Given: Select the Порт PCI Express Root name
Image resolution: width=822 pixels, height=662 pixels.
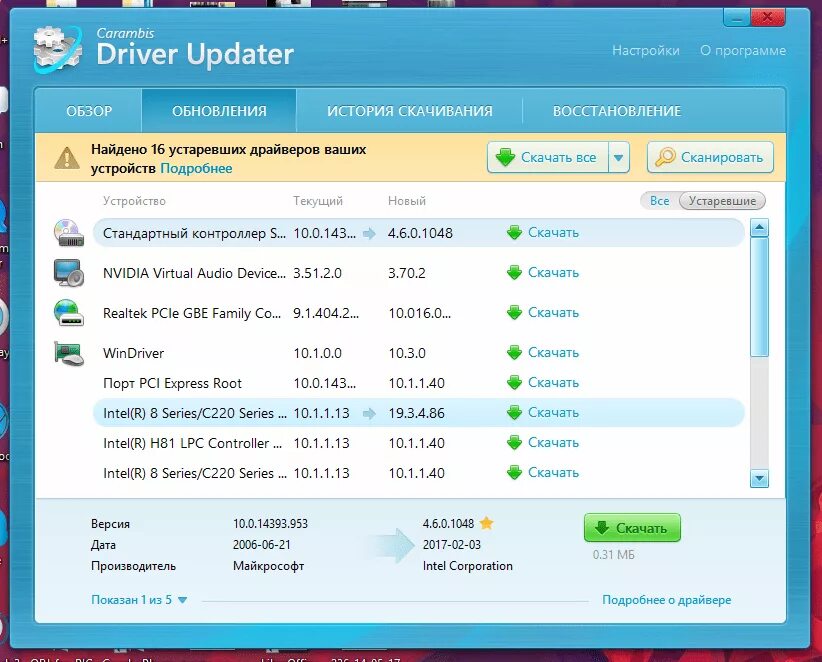Looking at the screenshot, I should click(x=172, y=384).
